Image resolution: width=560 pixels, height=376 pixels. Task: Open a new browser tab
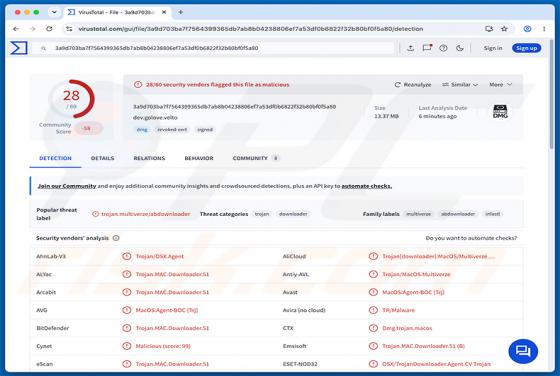(181, 12)
